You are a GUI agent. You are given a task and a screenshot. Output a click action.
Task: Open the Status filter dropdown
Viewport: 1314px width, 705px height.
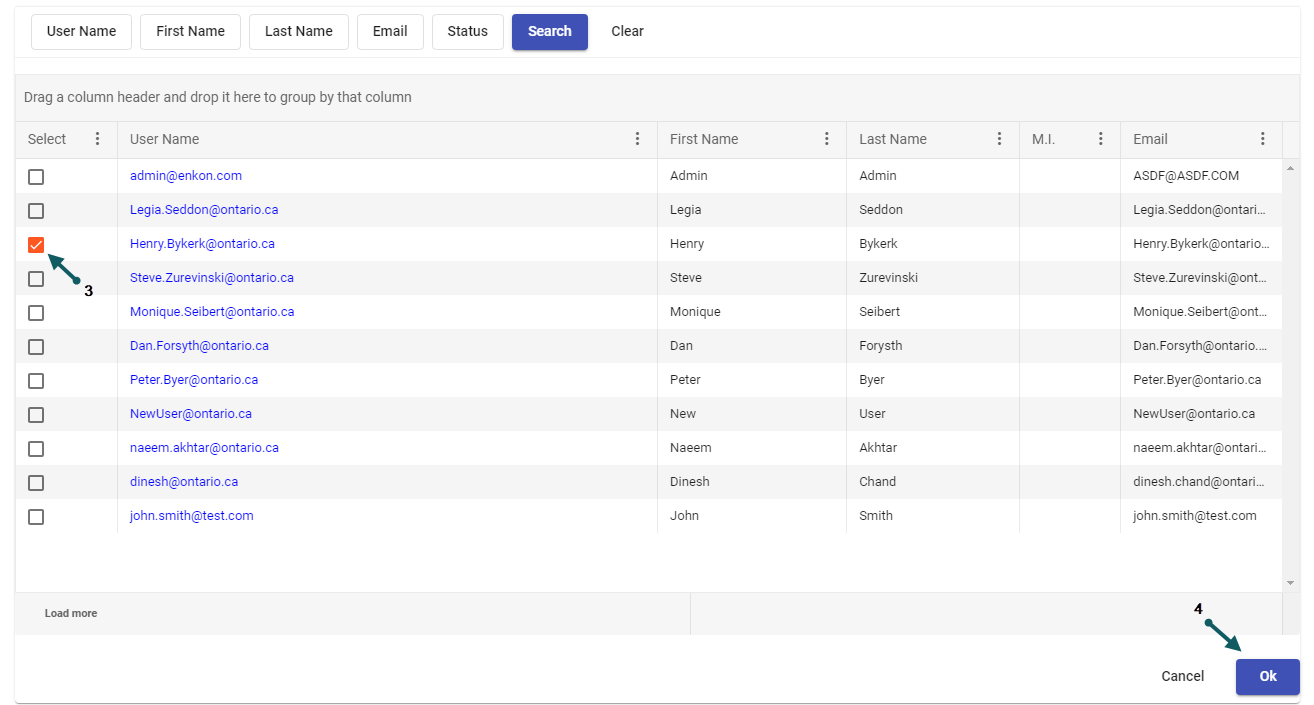point(467,32)
